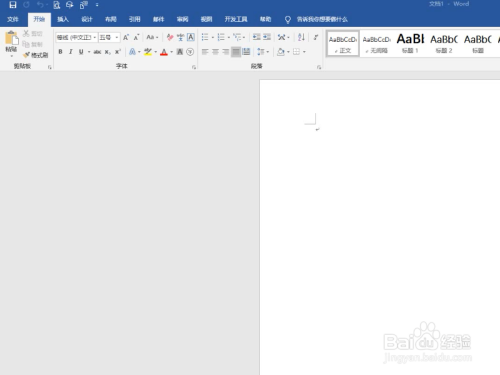Show paragraph marks icon

click(x=316, y=37)
